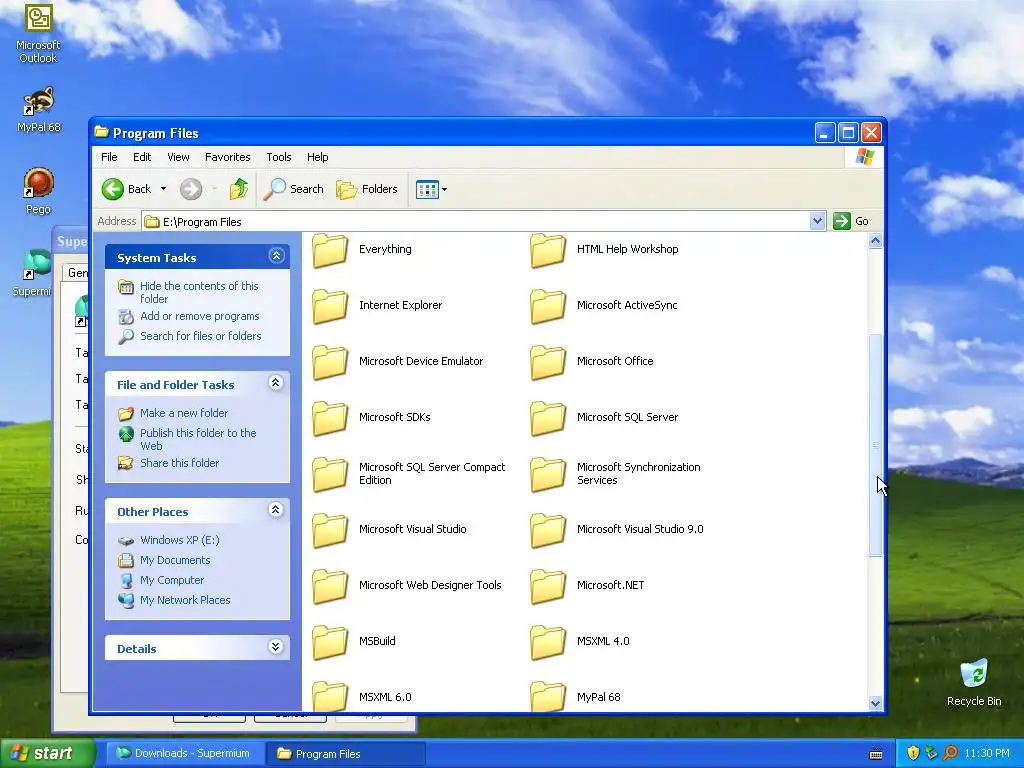Select the MSXML 4.0 folder icon

548,643
